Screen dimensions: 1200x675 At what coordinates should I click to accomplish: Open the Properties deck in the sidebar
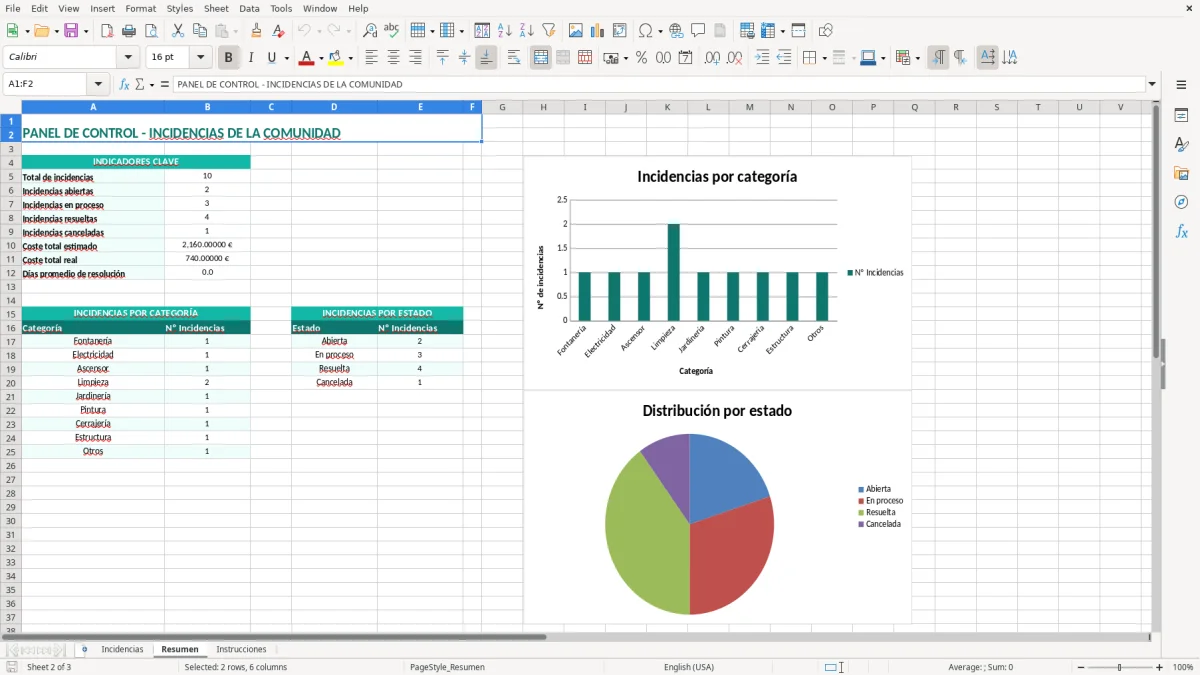click(1181, 116)
